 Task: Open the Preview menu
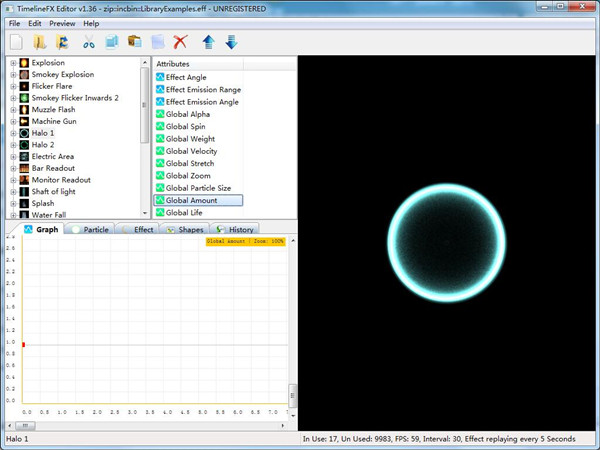click(x=62, y=23)
